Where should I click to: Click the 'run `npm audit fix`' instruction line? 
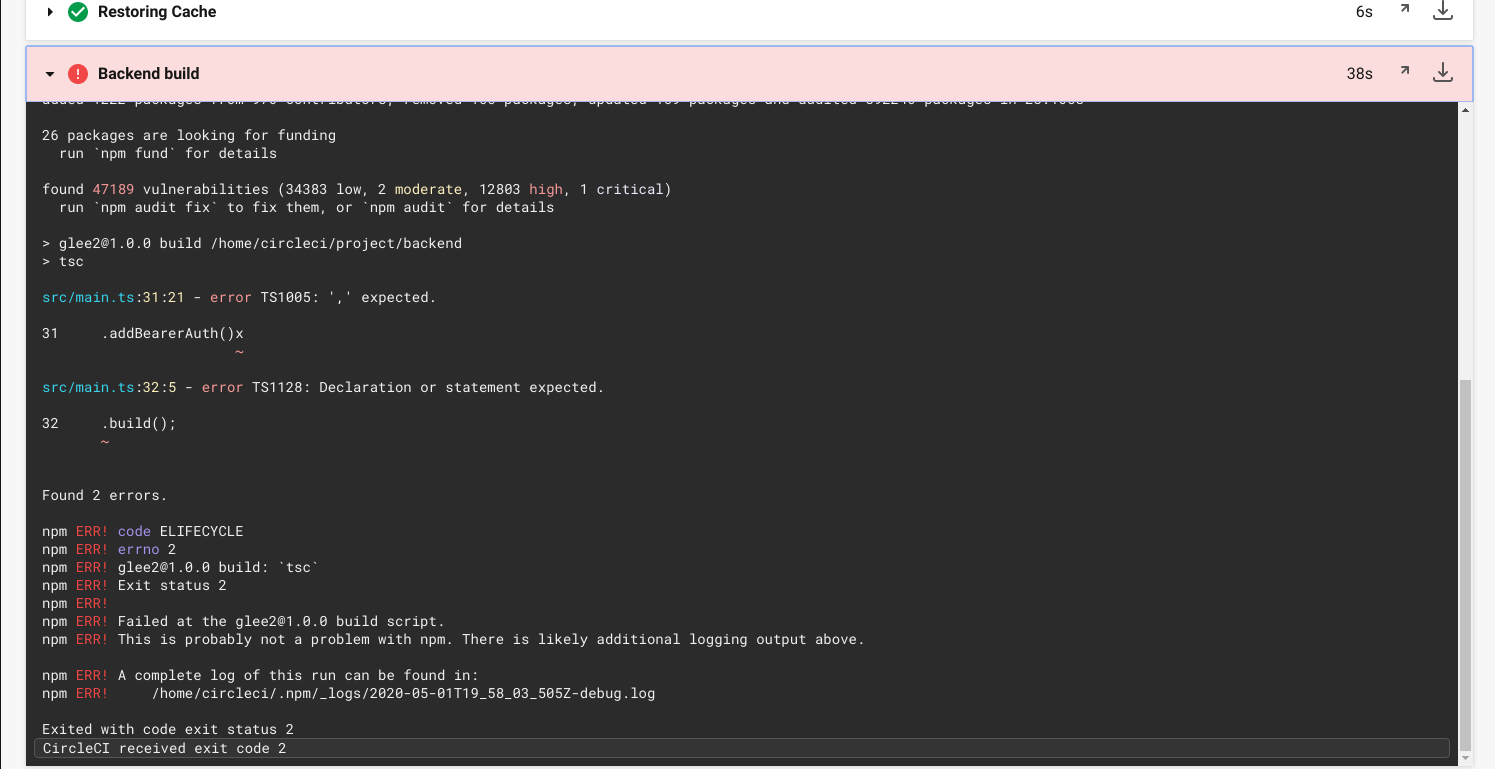point(306,207)
